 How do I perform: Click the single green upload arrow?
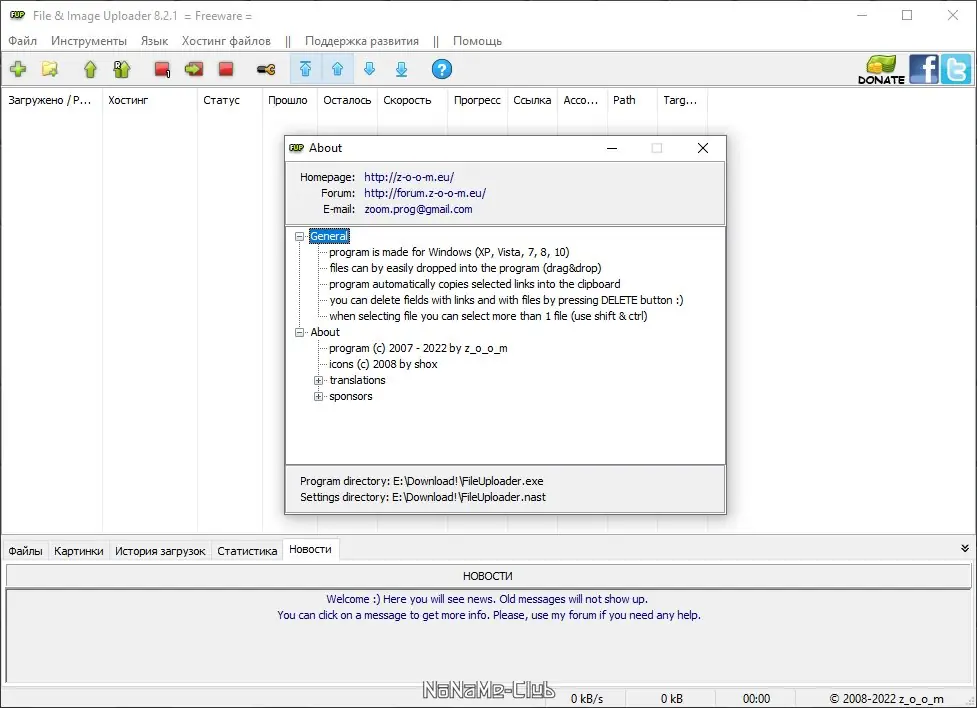tap(90, 69)
